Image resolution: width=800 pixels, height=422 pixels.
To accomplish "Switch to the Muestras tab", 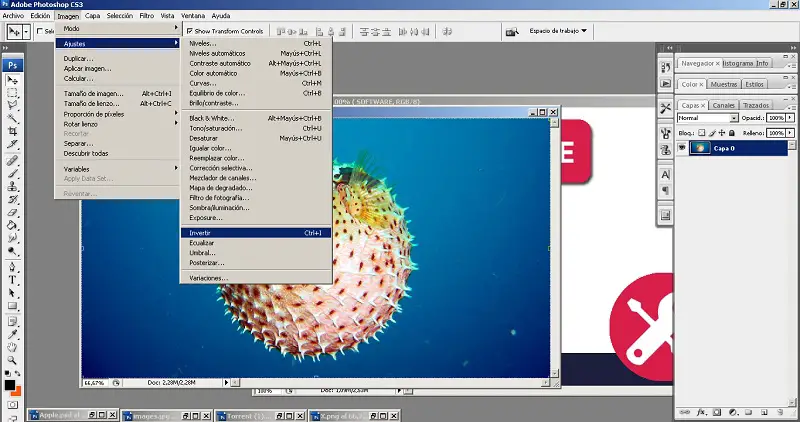I will coord(723,84).
